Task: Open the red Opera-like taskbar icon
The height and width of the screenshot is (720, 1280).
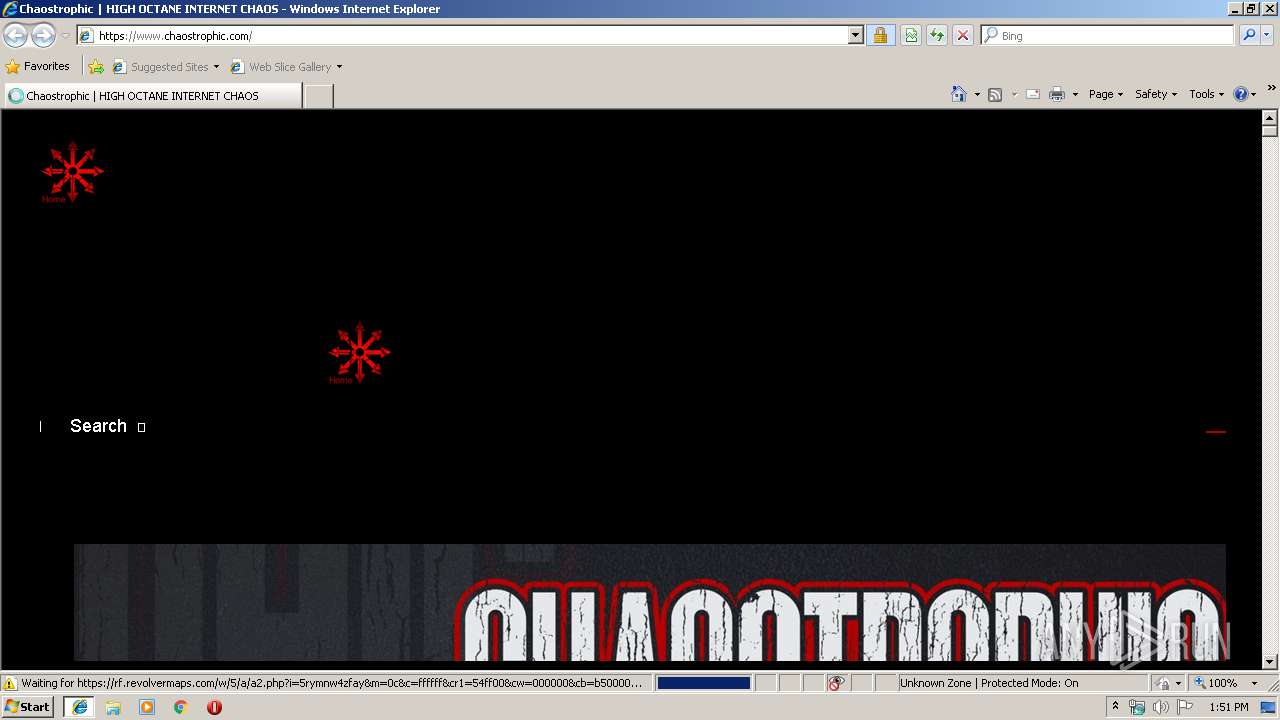Action: click(214, 707)
